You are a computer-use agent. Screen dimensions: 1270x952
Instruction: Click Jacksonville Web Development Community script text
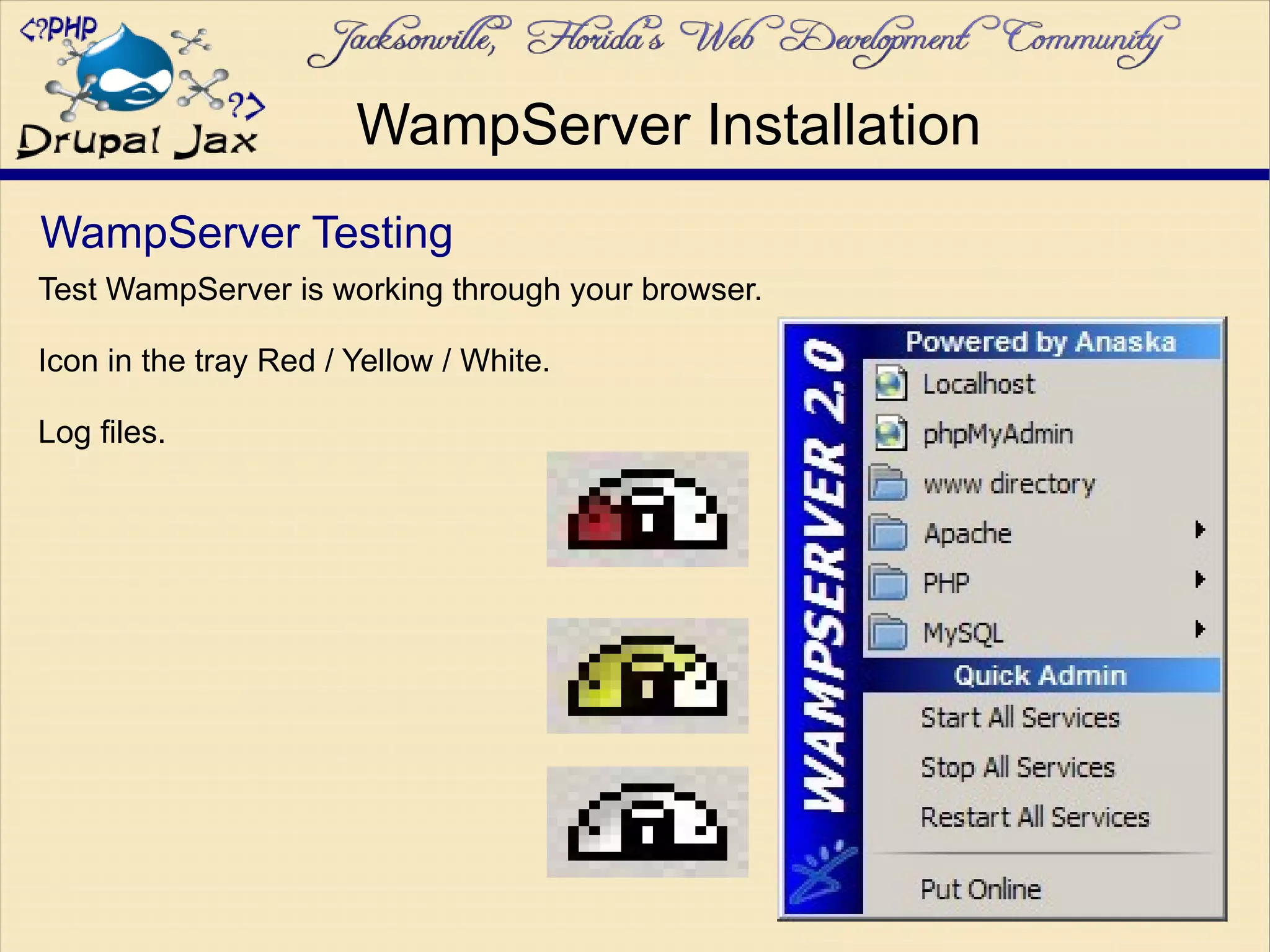pos(743,41)
